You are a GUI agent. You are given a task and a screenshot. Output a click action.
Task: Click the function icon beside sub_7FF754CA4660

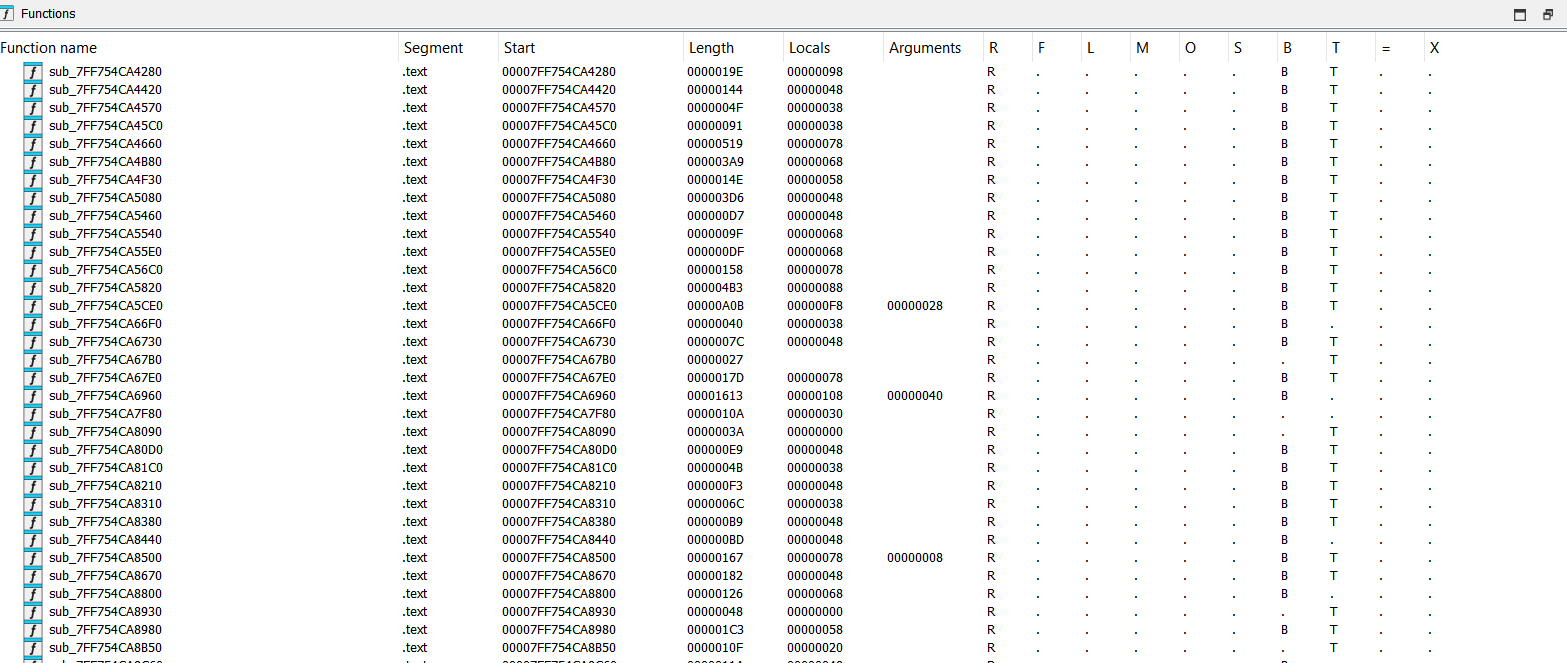pos(33,144)
